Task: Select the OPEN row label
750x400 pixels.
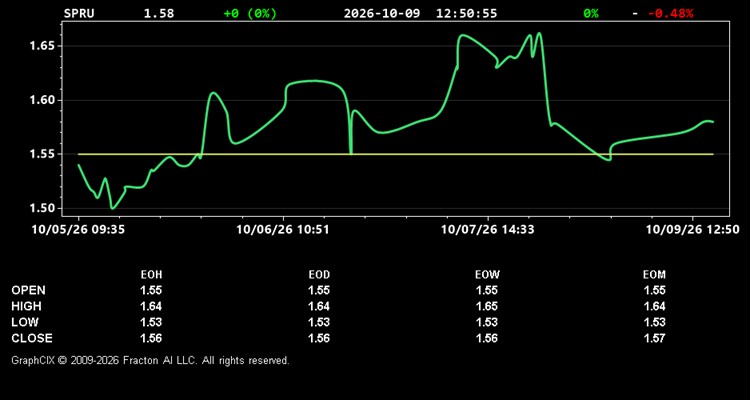Action: coord(29,290)
